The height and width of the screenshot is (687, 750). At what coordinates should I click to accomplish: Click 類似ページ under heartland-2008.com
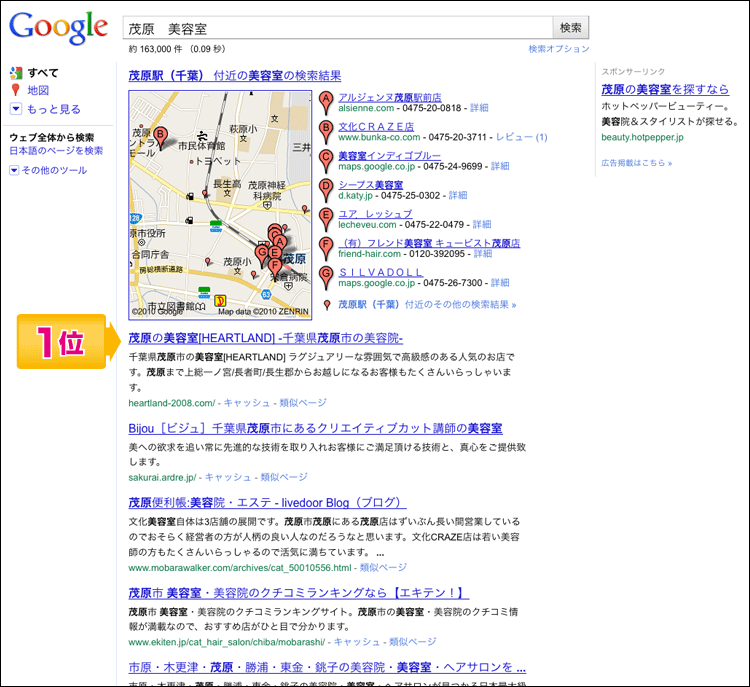[x=303, y=403]
